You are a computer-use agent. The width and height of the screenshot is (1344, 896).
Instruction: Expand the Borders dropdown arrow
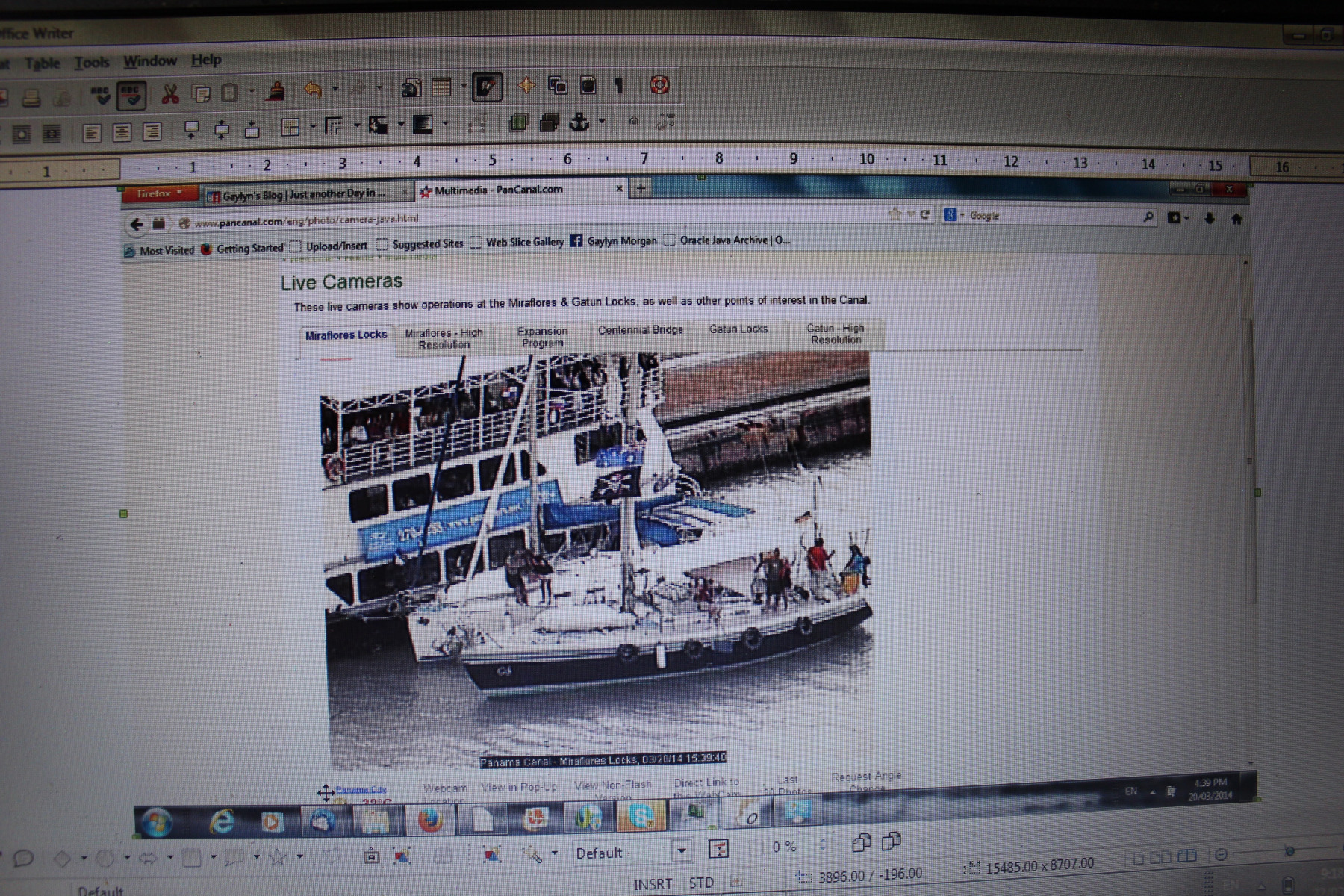[x=312, y=127]
